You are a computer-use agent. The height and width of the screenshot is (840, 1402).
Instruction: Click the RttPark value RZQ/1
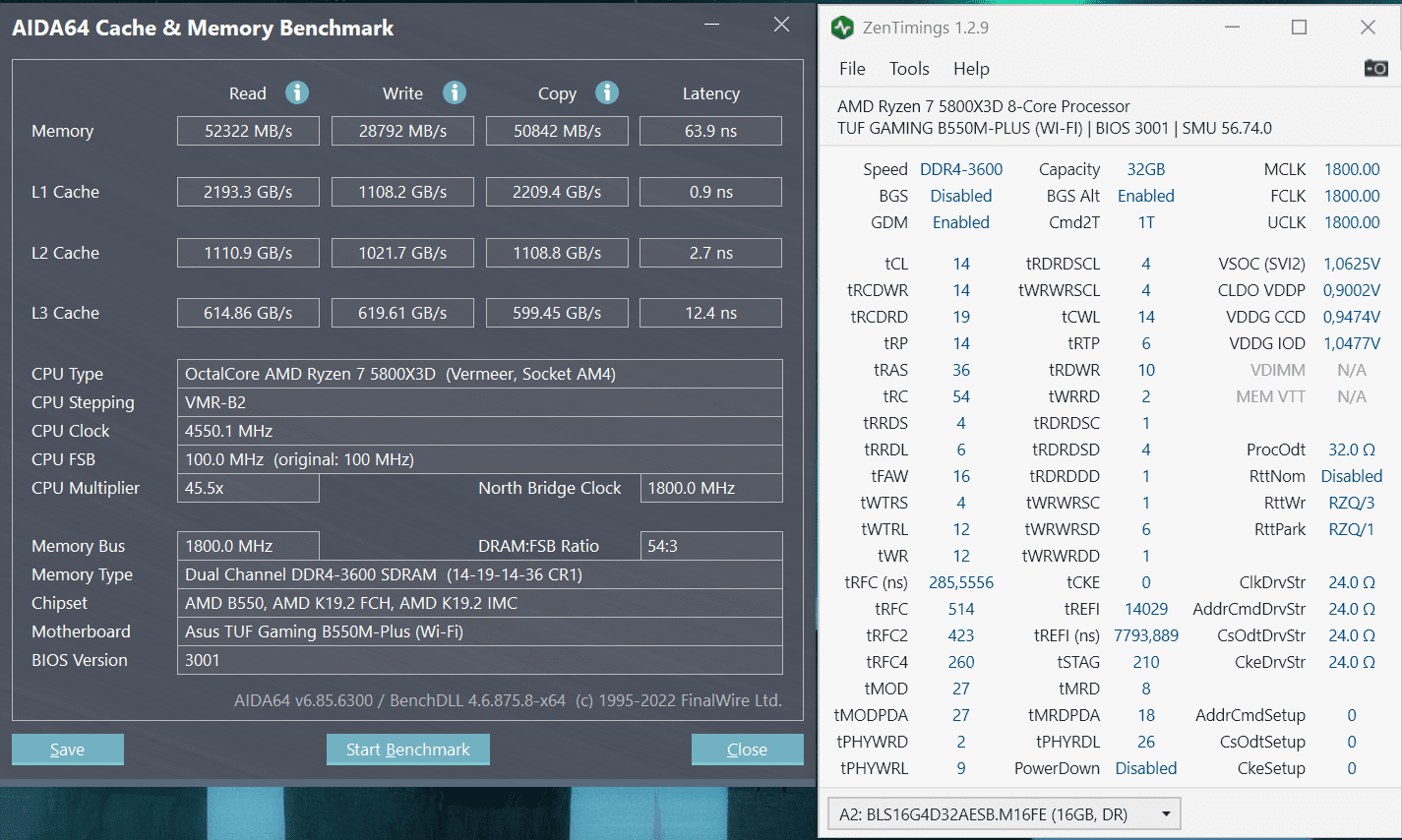click(x=1352, y=529)
